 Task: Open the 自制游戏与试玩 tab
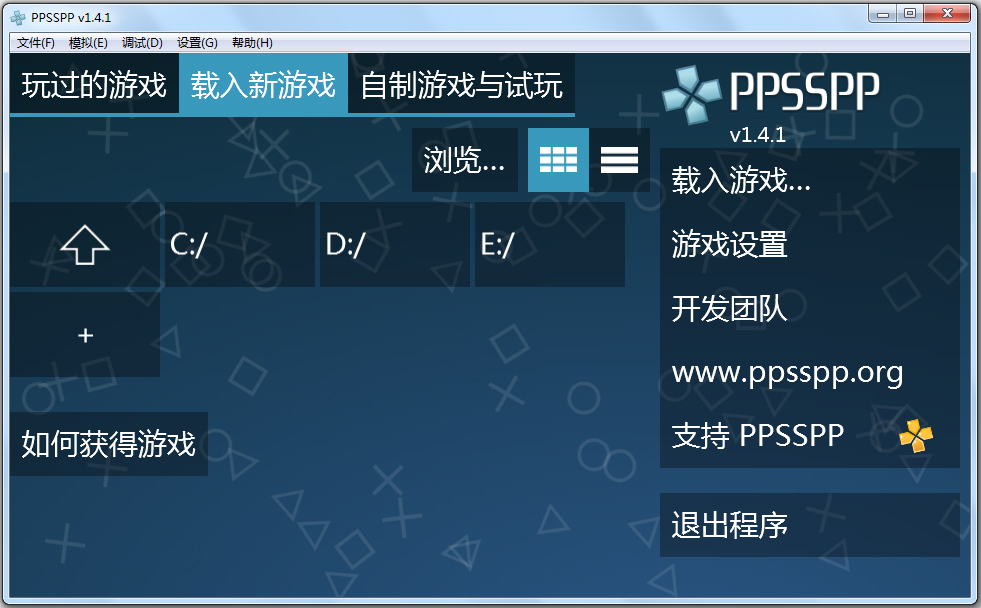point(462,84)
